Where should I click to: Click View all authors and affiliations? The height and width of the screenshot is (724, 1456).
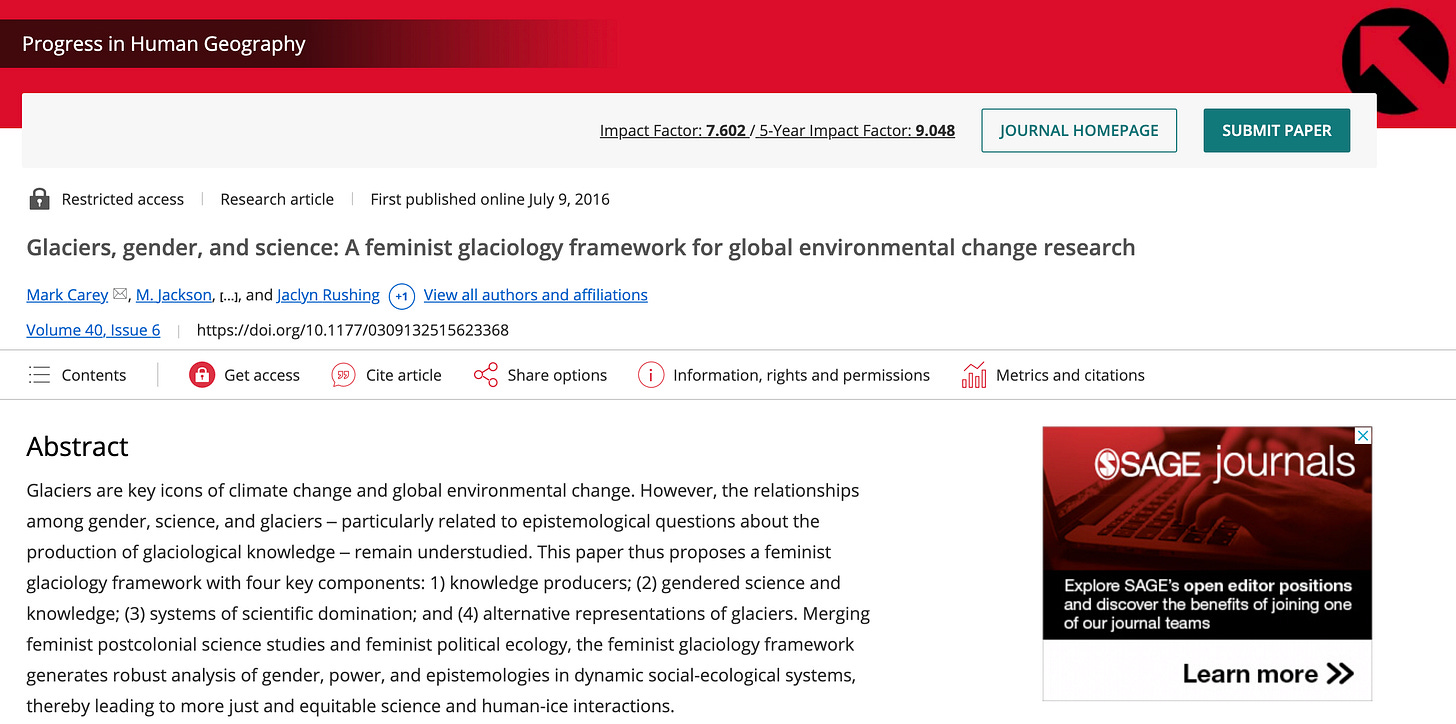pos(536,295)
